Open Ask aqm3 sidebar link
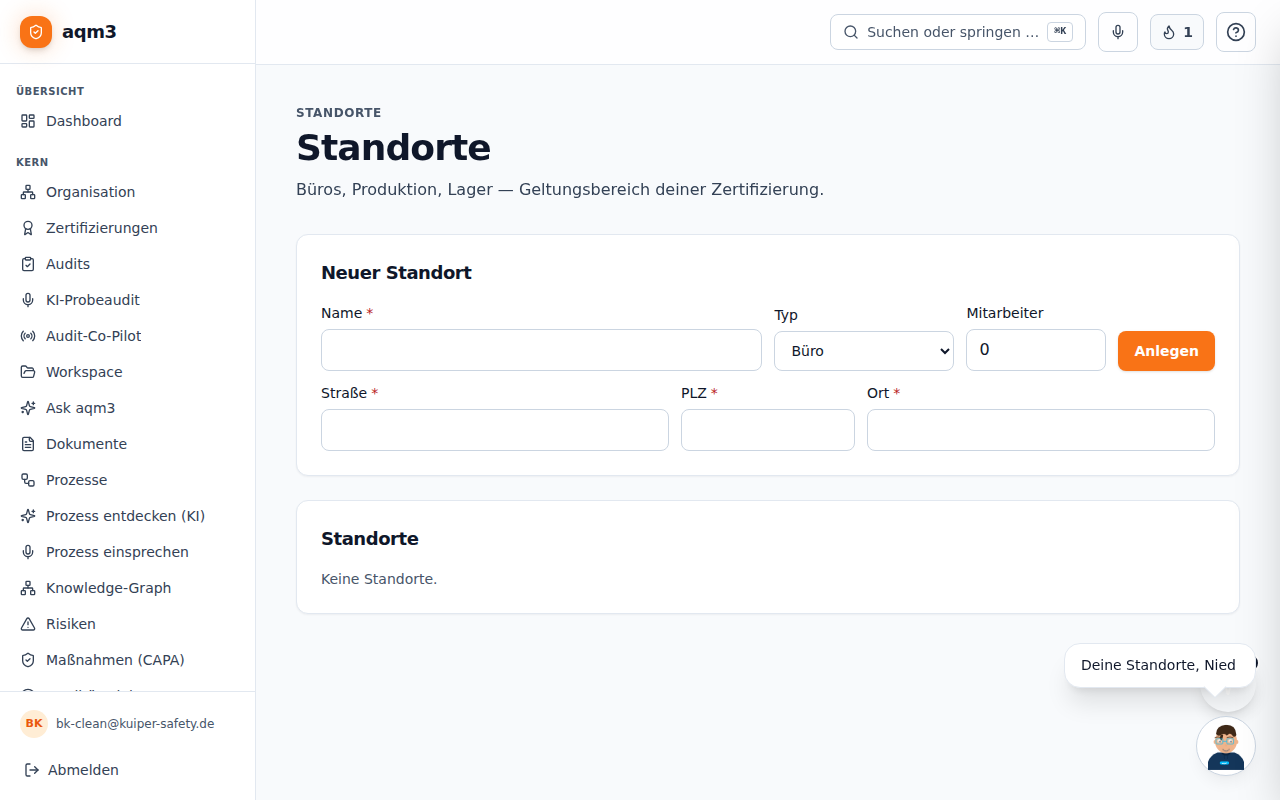Viewport: 1280px width, 800px height. (127, 408)
